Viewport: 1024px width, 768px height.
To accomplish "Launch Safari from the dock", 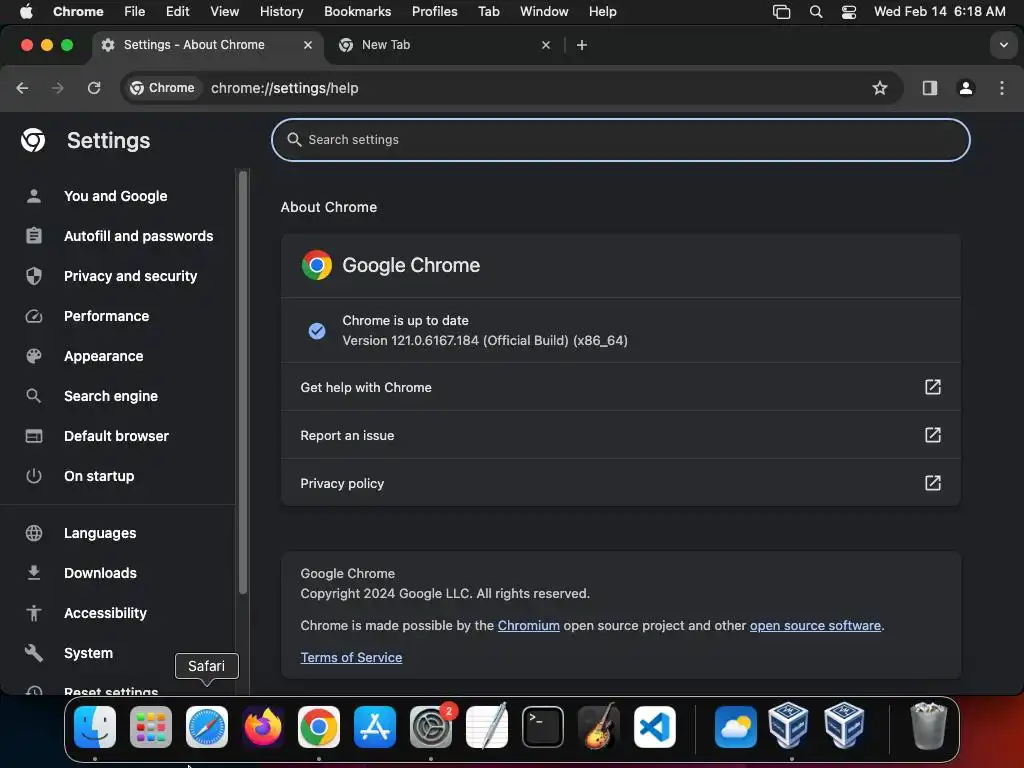I will [207, 727].
